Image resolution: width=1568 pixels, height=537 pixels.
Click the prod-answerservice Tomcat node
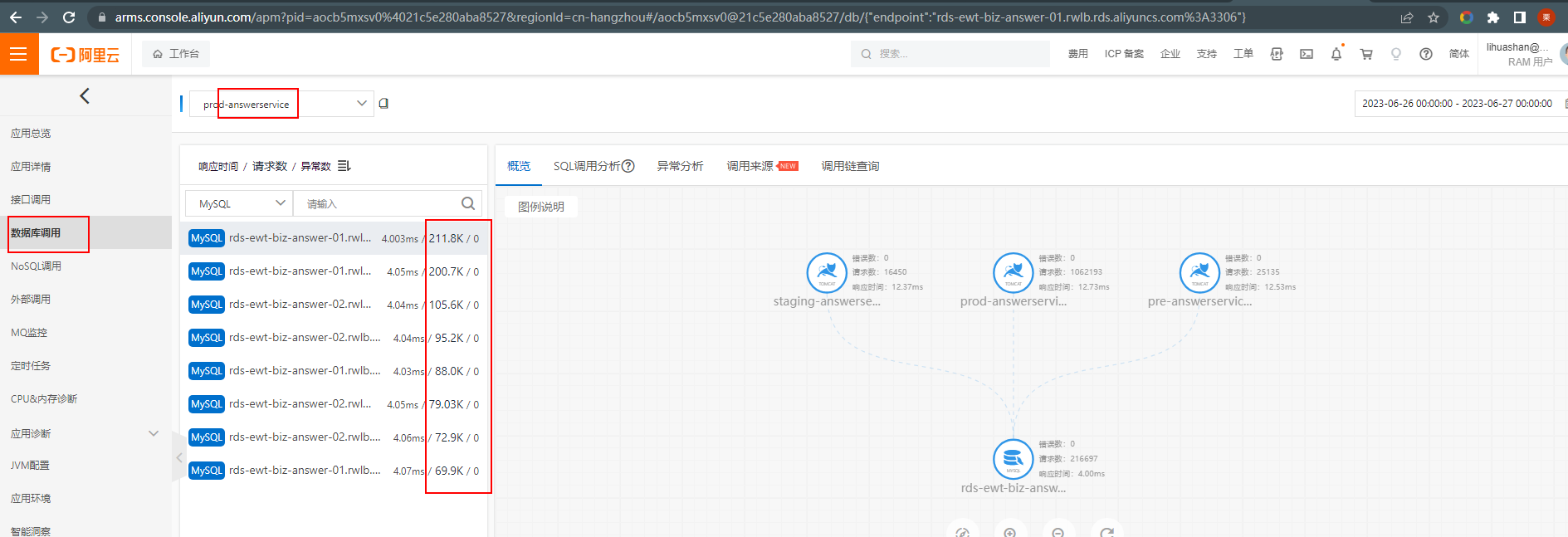click(1014, 273)
